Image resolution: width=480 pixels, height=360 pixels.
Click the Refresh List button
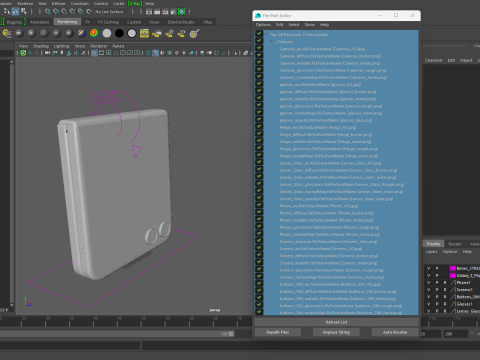click(336, 322)
